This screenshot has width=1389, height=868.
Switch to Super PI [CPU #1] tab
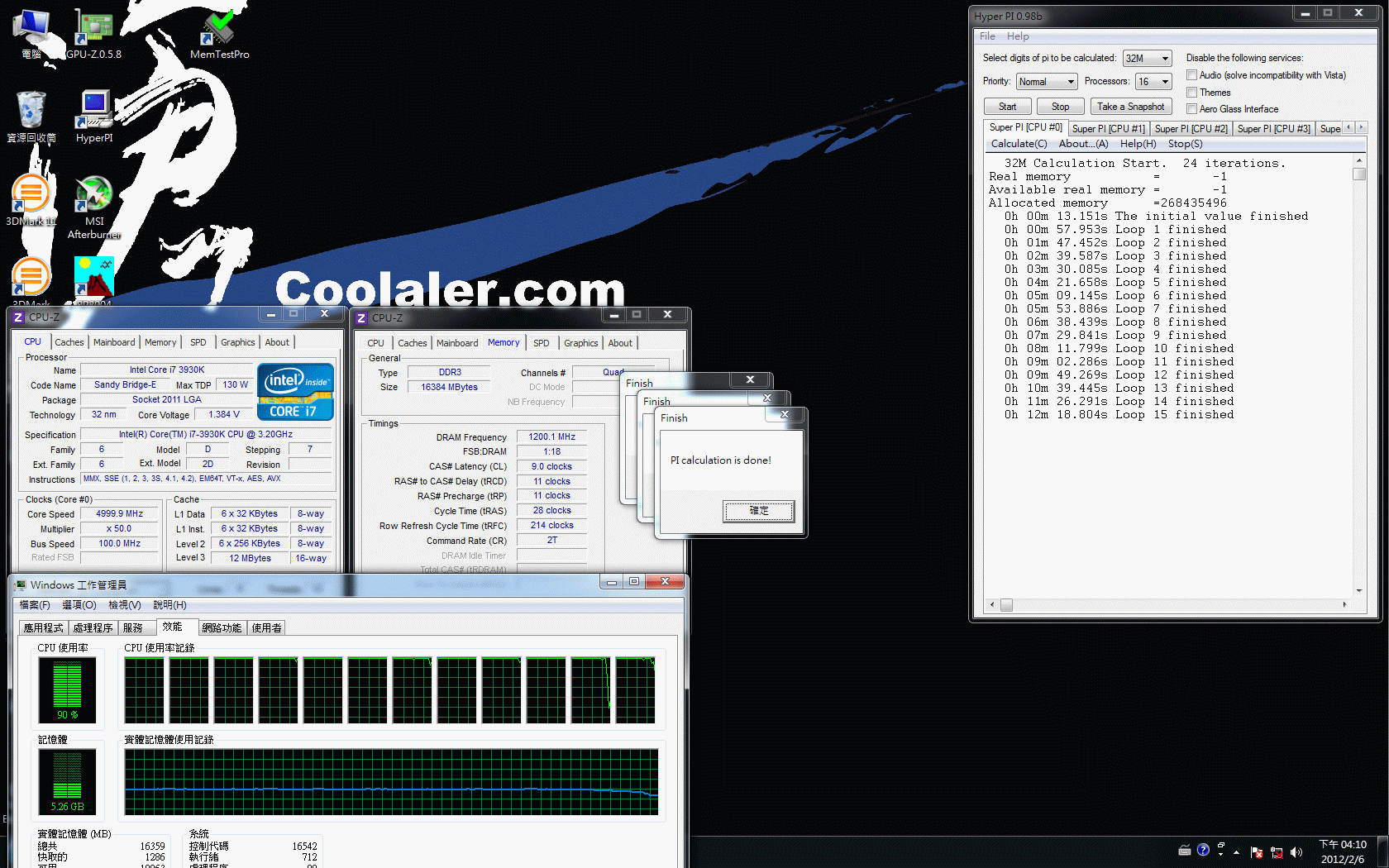coord(1108,129)
